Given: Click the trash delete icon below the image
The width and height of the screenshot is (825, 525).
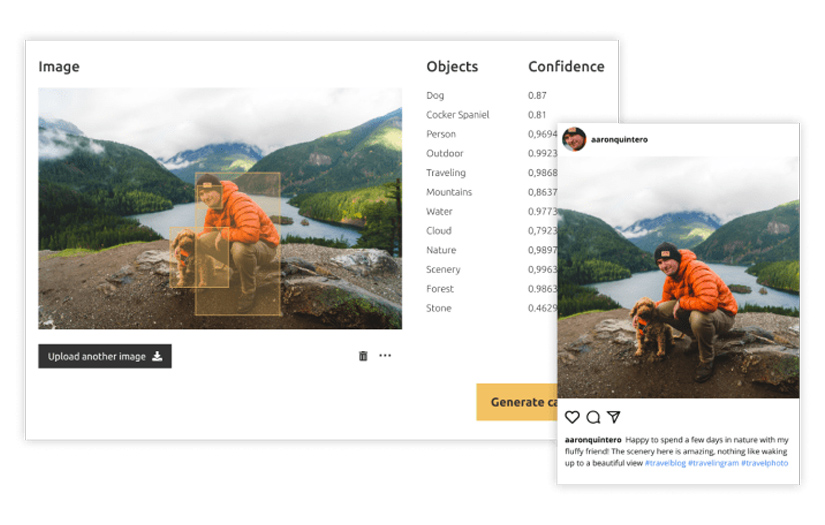Looking at the screenshot, I should (363, 356).
